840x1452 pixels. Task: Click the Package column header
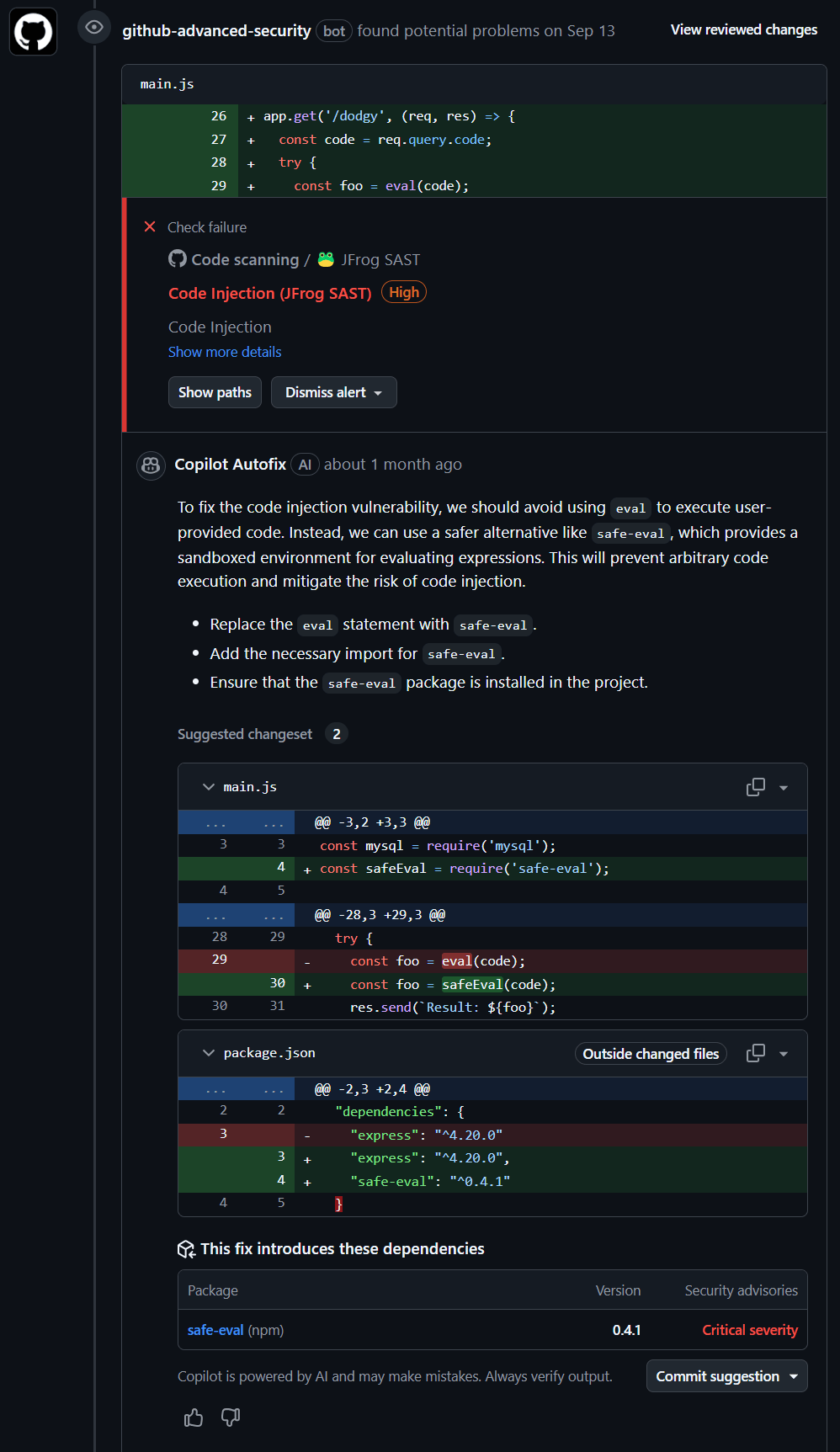[213, 1290]
